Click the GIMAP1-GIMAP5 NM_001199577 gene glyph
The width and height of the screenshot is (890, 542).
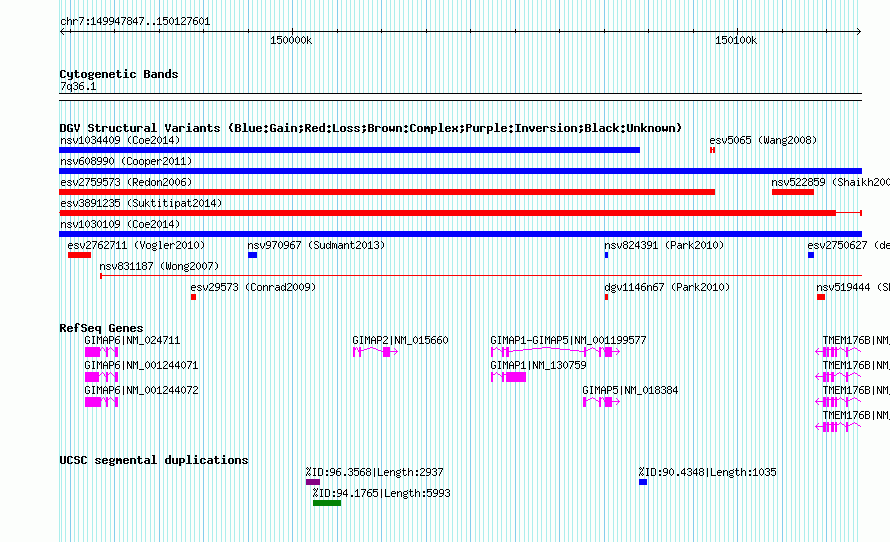[x=555, y=352]
